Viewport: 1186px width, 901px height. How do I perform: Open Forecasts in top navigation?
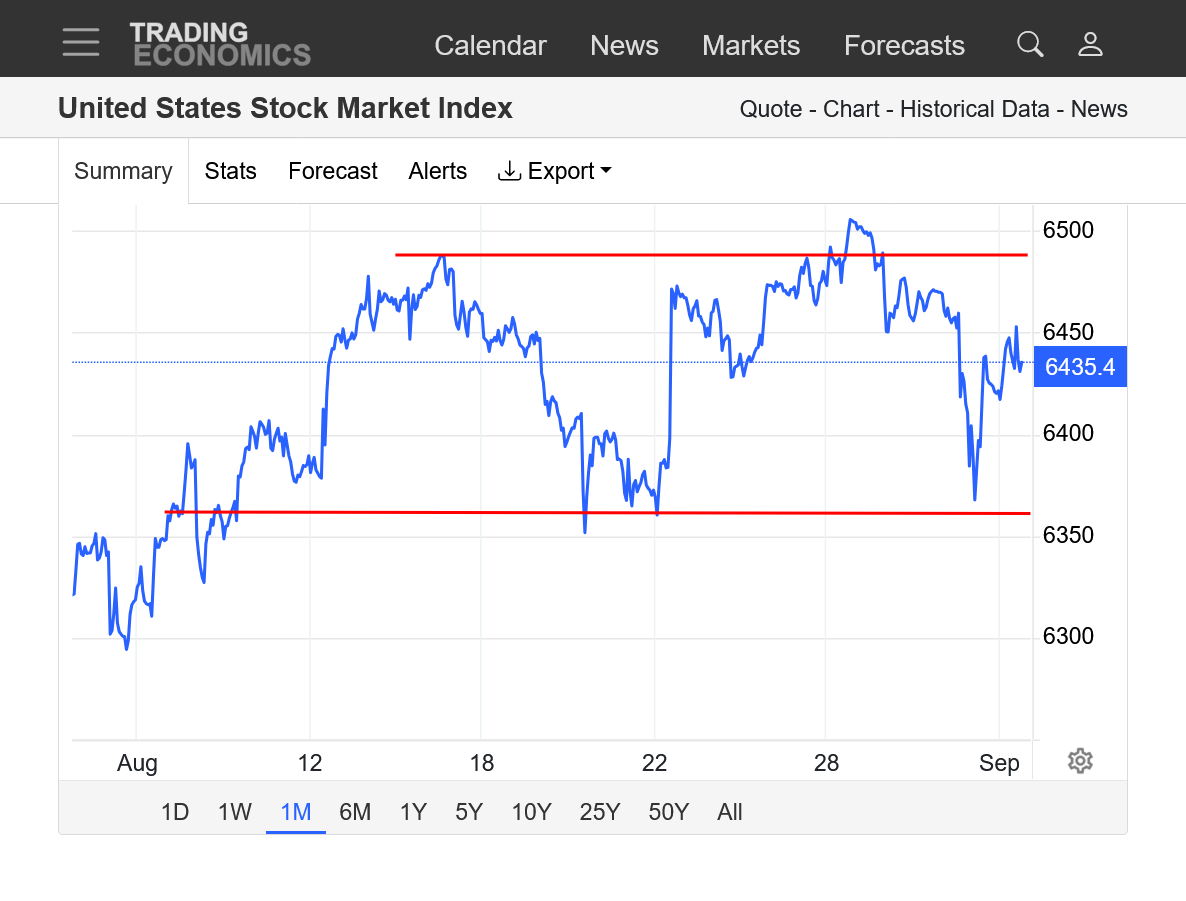point(904,45)
